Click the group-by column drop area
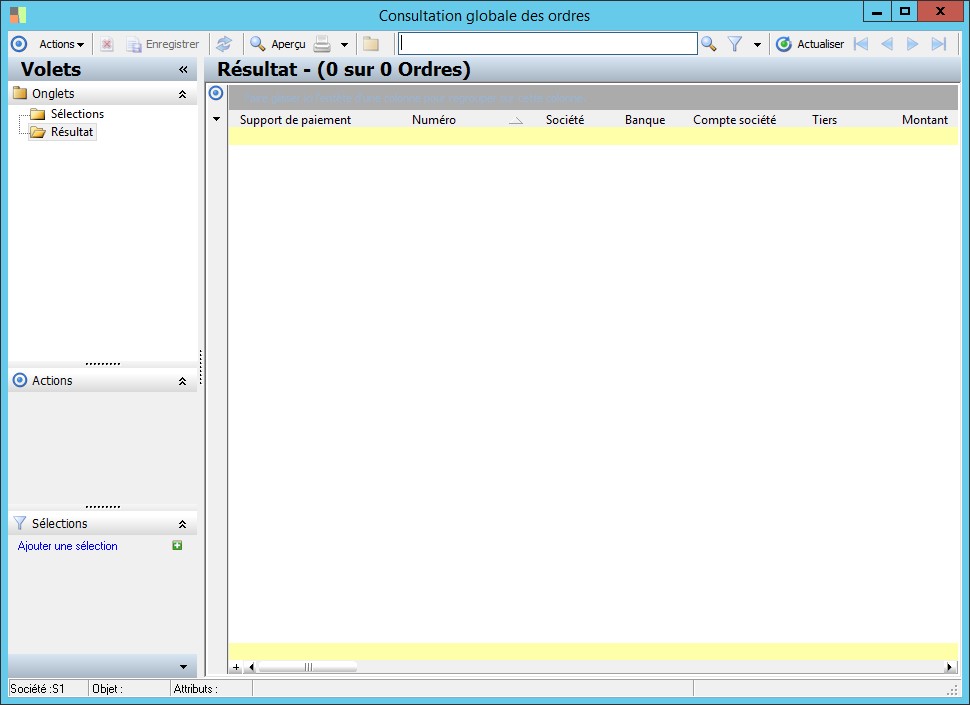 click(x=593, y=98)
